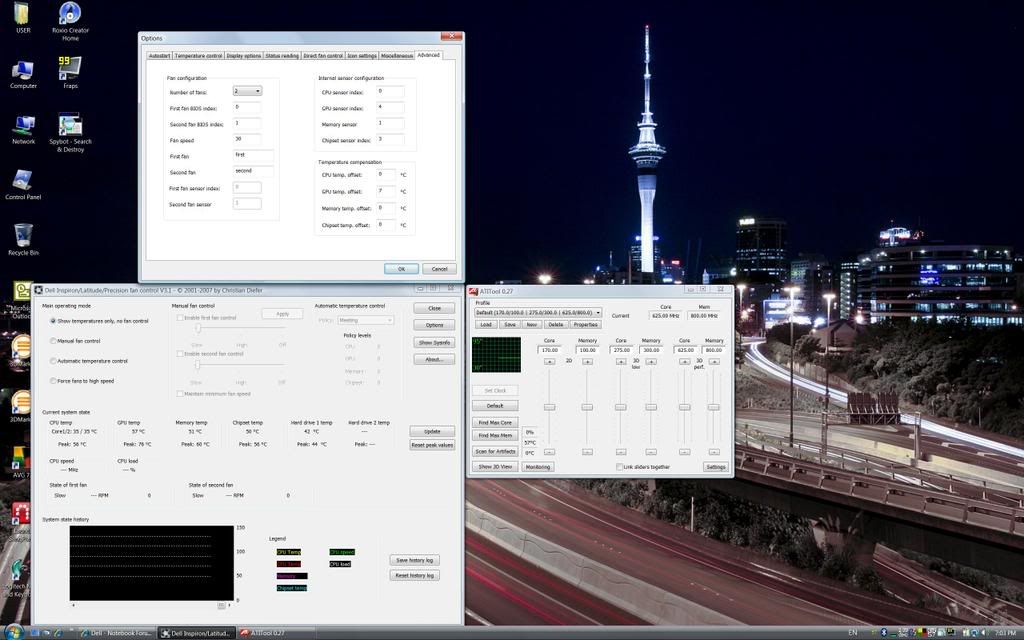
Task: Open the Policy dropdown in fan control
Action: (x=366, y=320)
